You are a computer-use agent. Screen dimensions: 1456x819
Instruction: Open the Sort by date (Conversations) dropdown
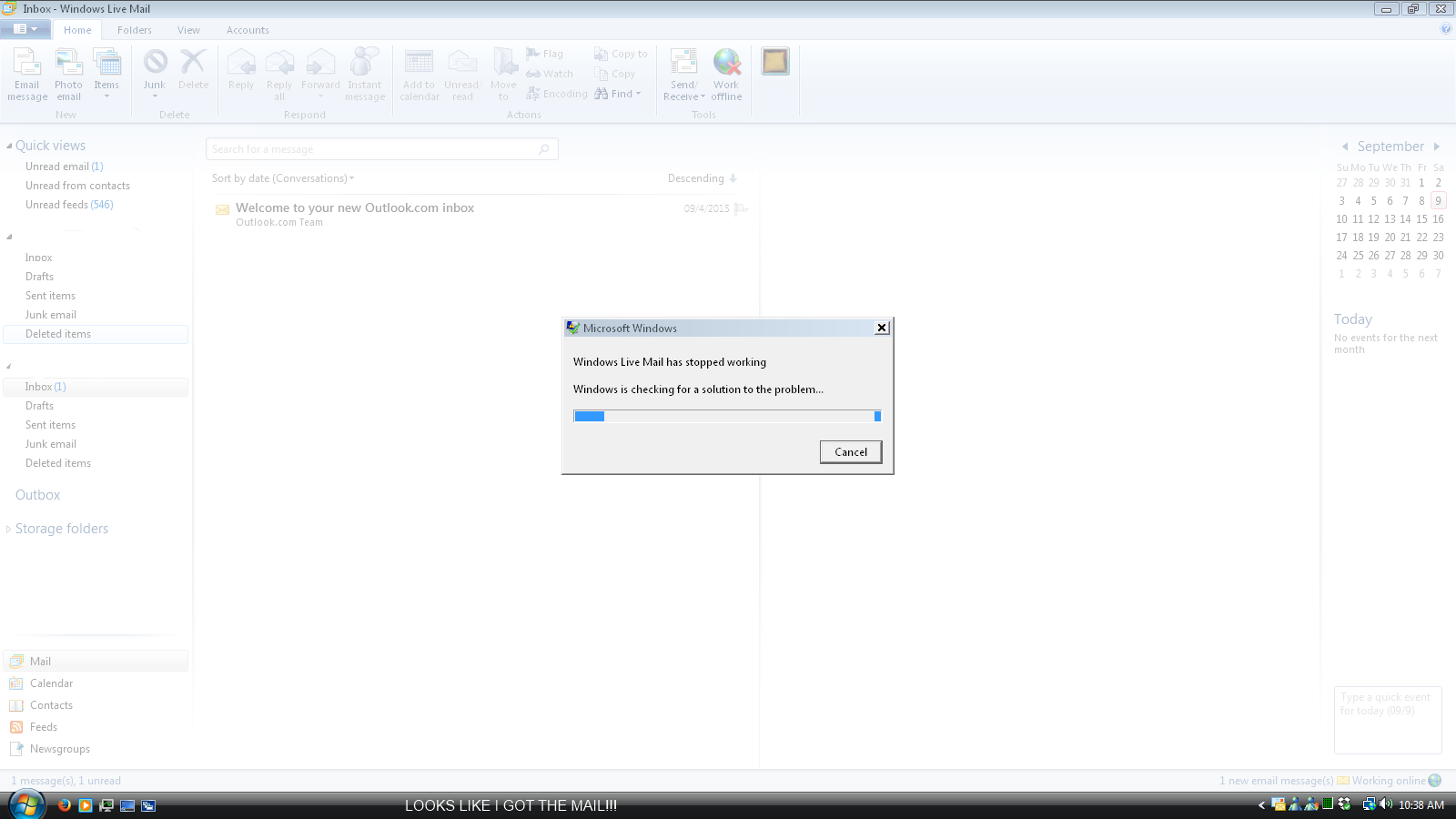[283, 178]
